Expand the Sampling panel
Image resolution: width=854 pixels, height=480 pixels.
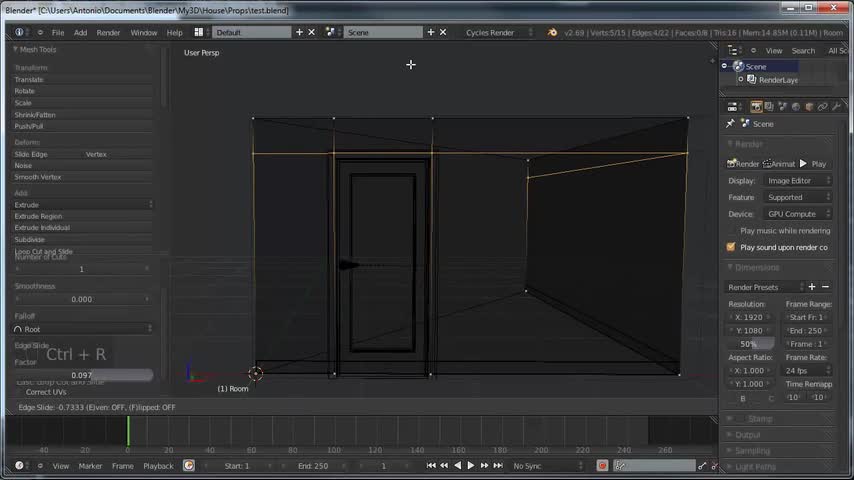(x=730, y=451)
